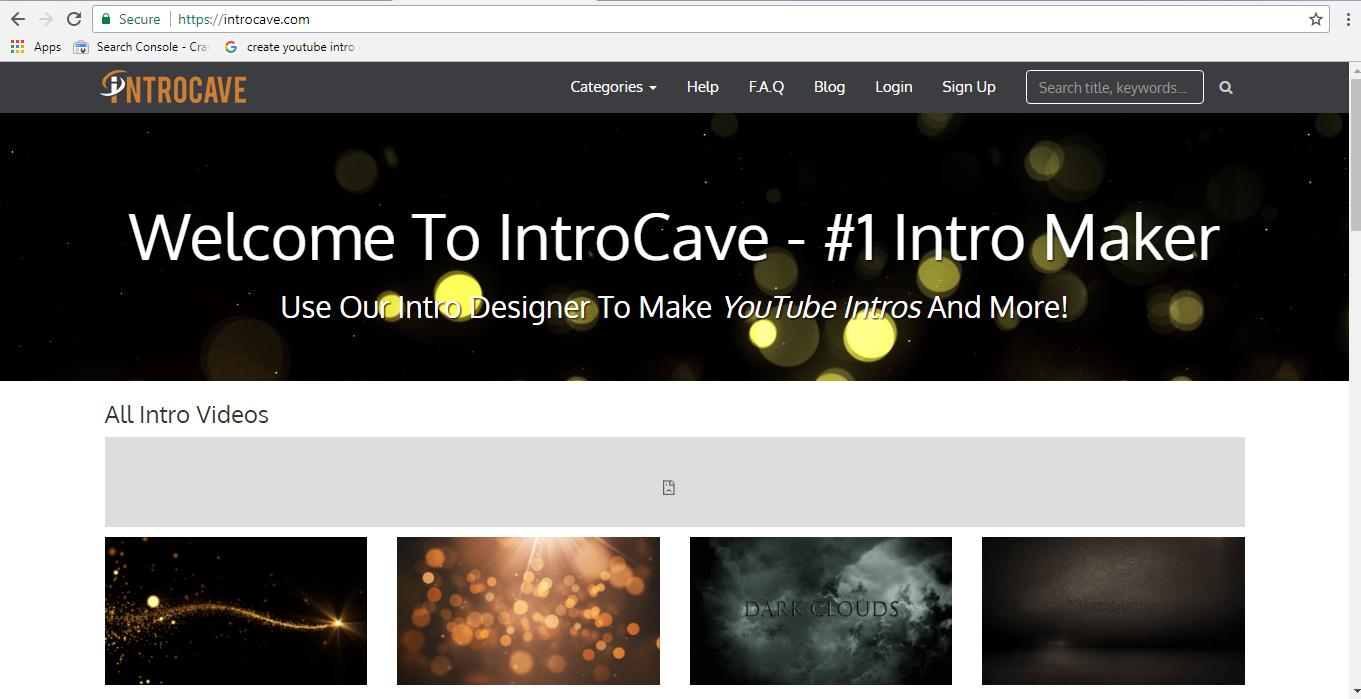Image resolution: width=1361 pixels, height=699 pixels.
Task: Focus the 'Search title, keywords' field
Action: click(1114, 87)
